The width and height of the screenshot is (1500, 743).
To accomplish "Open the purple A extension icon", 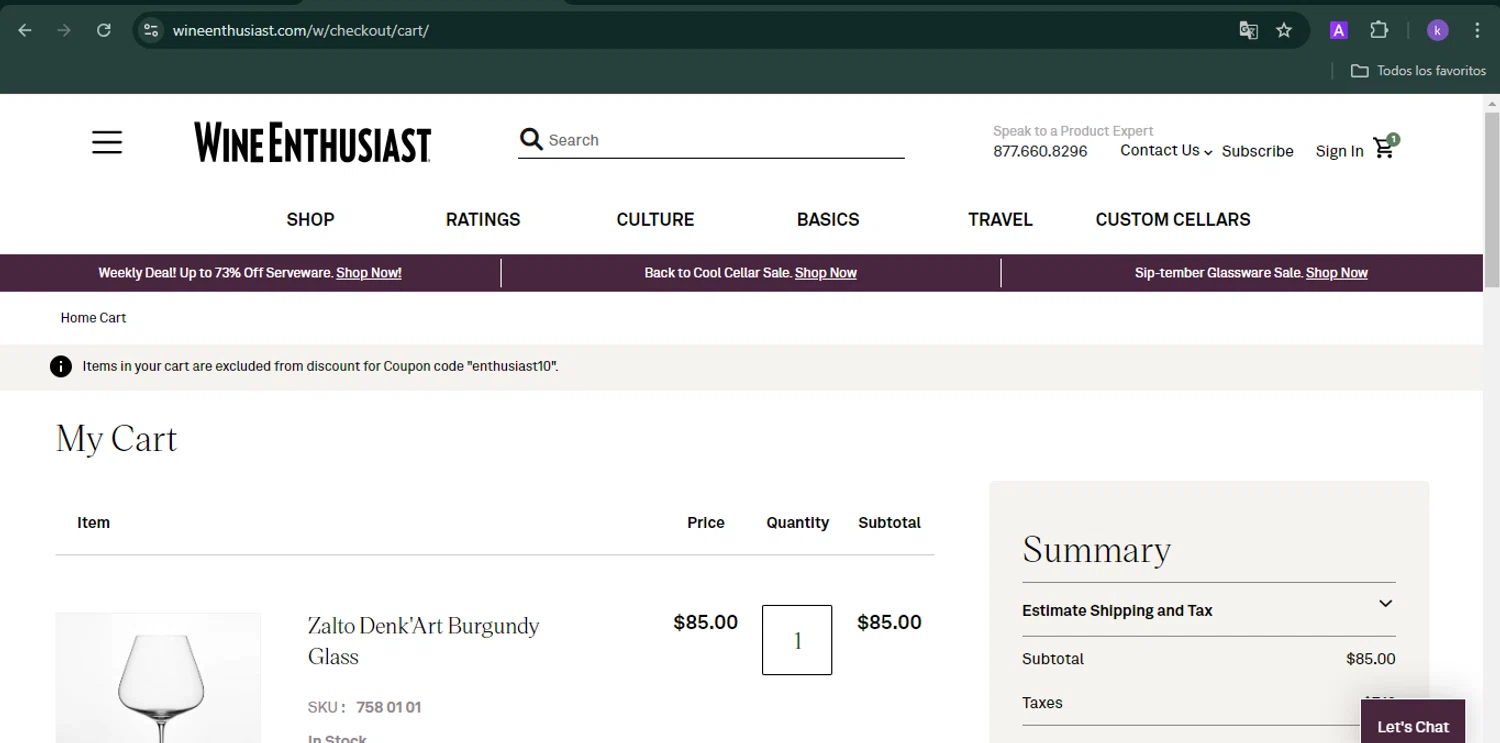I will 1338,30.
